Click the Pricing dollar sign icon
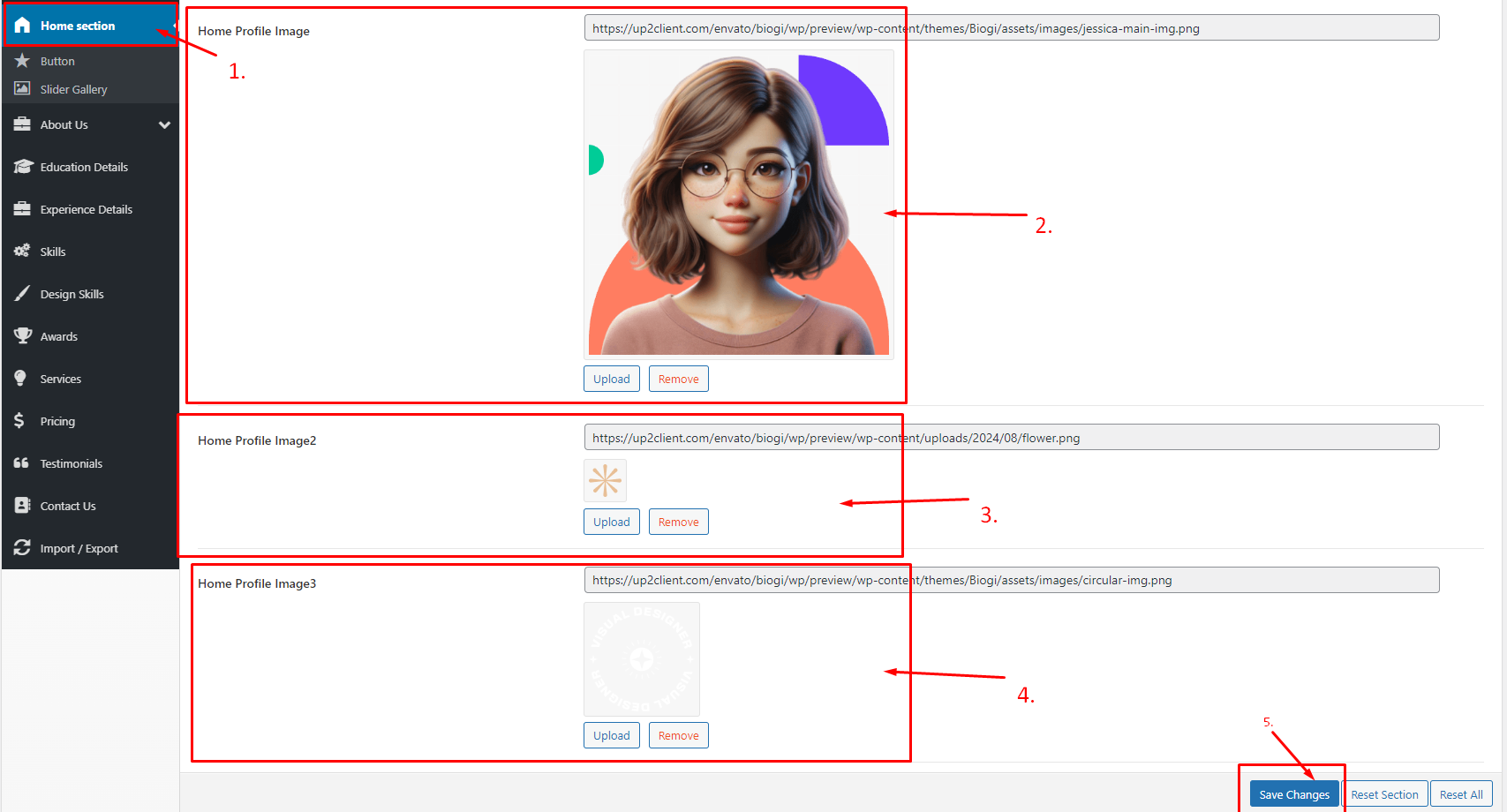The height and width of the screenshot is (812, 1507). [19, 421]
